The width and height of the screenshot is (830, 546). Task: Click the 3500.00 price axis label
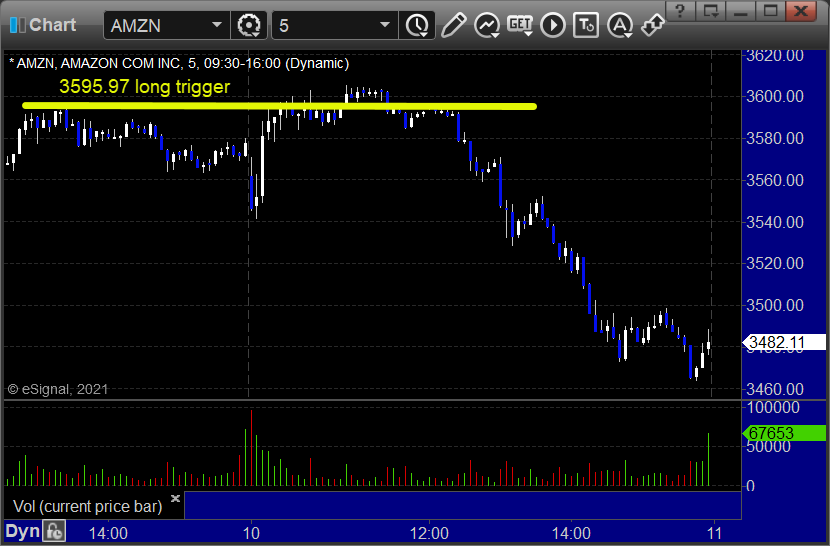pos(775,305)
